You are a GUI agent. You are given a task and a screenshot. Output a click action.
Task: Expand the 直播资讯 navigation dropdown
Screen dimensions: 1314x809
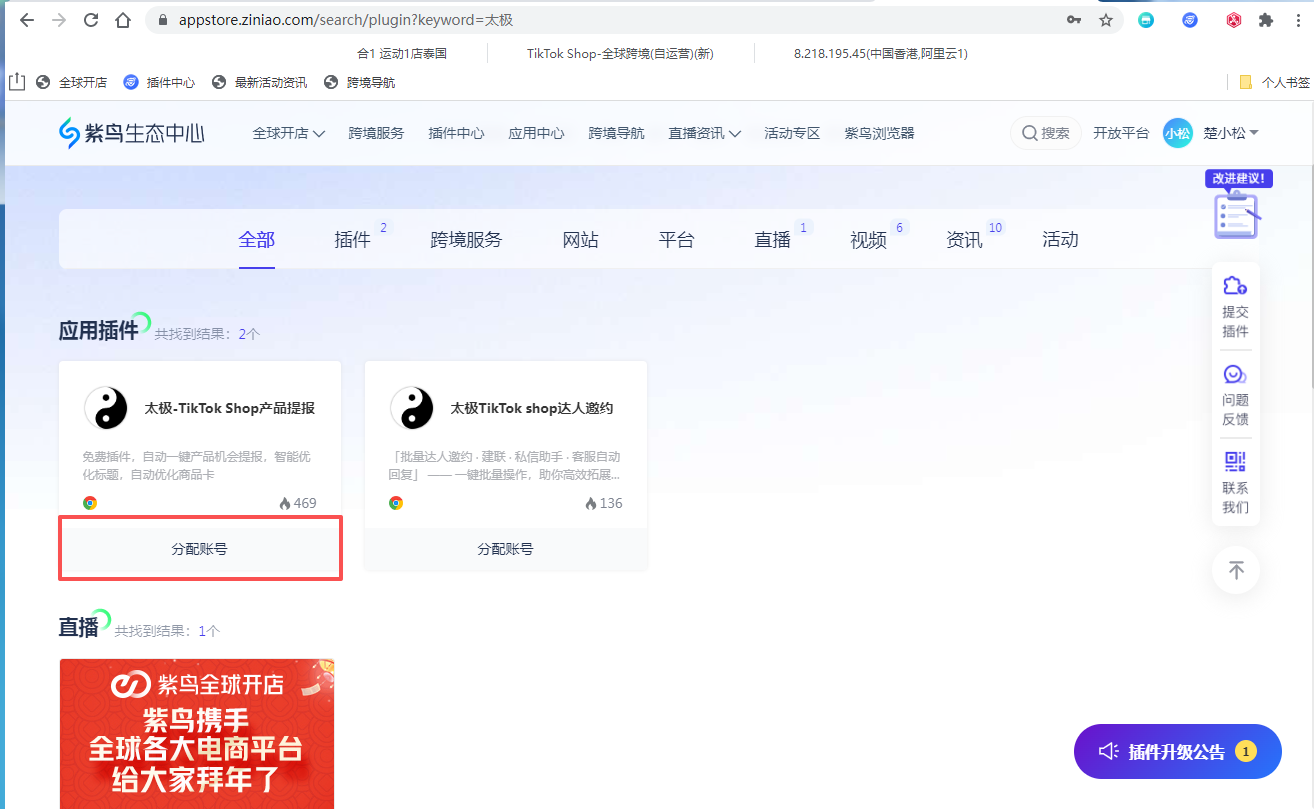(704, 133)
